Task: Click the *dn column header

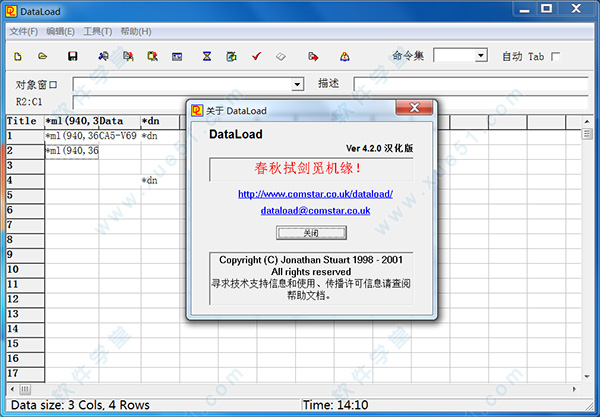Action: (x=160, y=122)
